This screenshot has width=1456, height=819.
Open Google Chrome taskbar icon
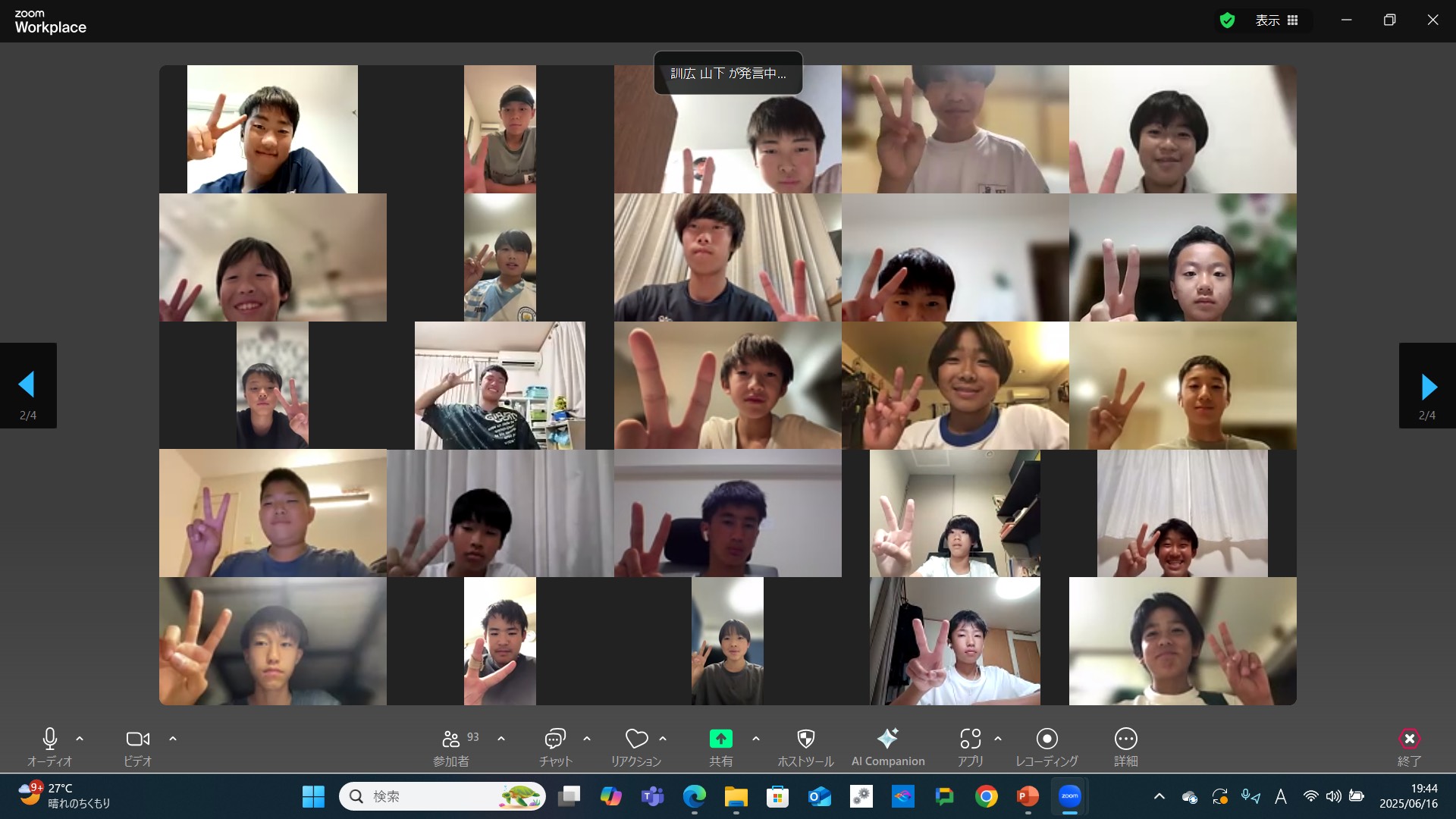coord(986,796)
